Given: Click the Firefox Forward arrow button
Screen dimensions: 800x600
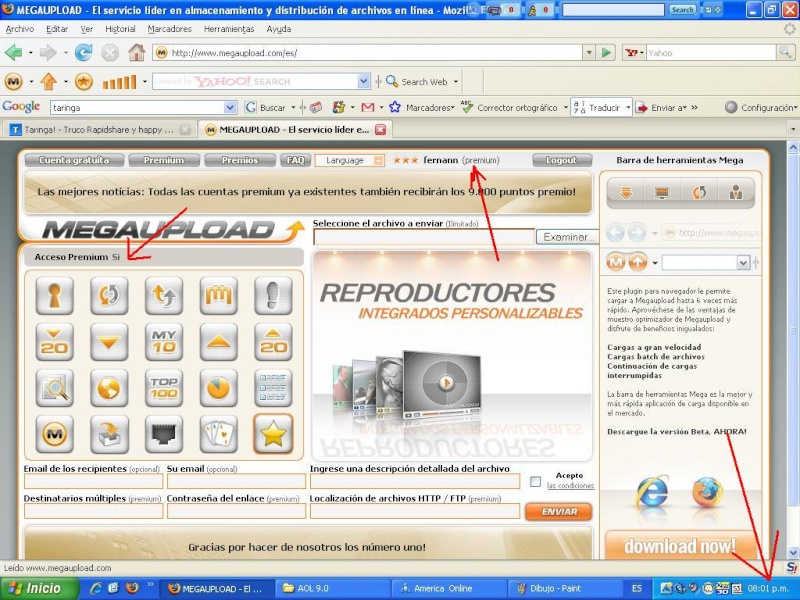Looking at the screenshot, I should click(48, 53).
